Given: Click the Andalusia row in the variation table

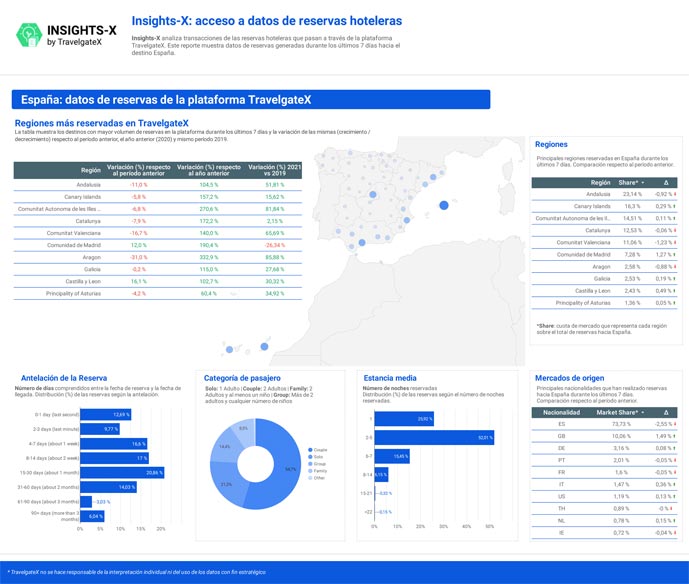Looking at the screenshot, I should (x=158, y=185).
